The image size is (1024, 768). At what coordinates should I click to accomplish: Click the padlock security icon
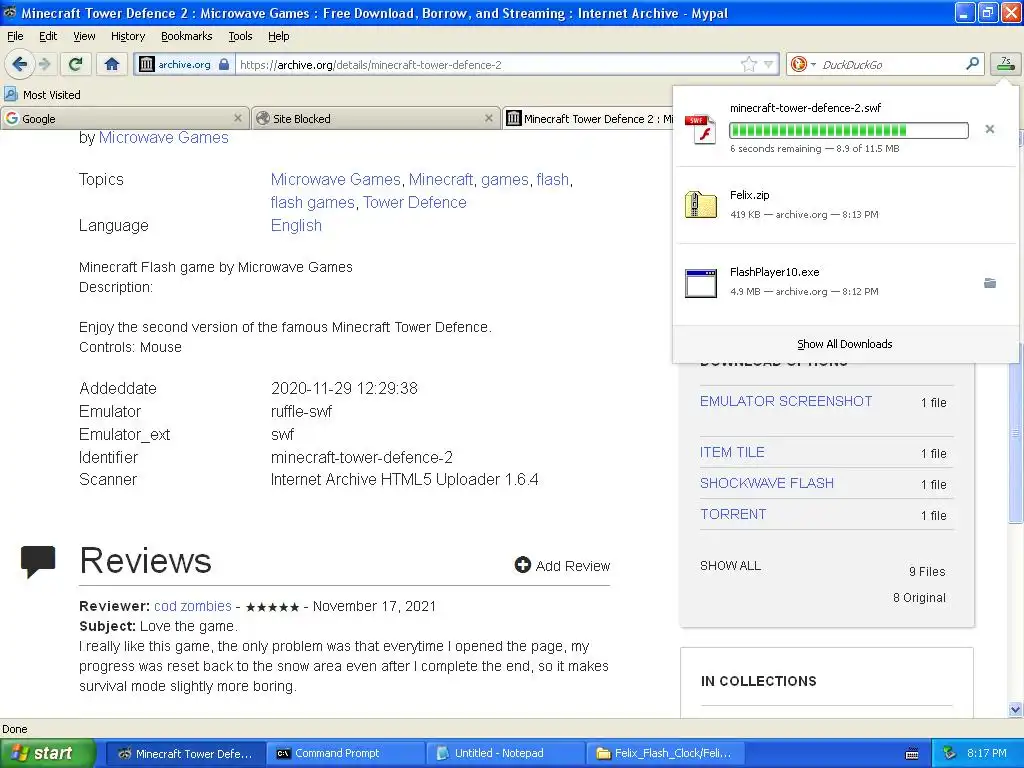(224, 64)
